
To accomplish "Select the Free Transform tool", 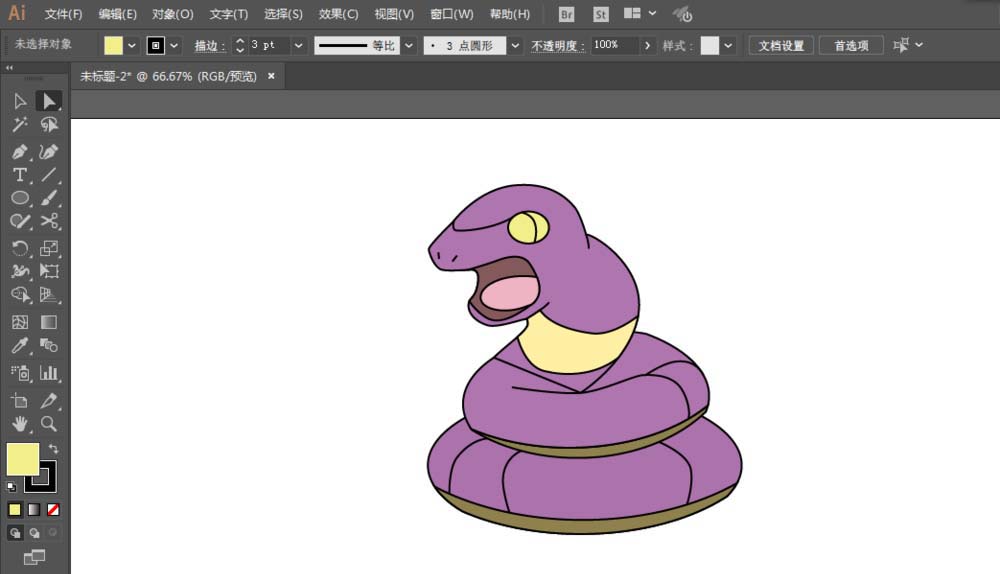I will tap(48, 271).
